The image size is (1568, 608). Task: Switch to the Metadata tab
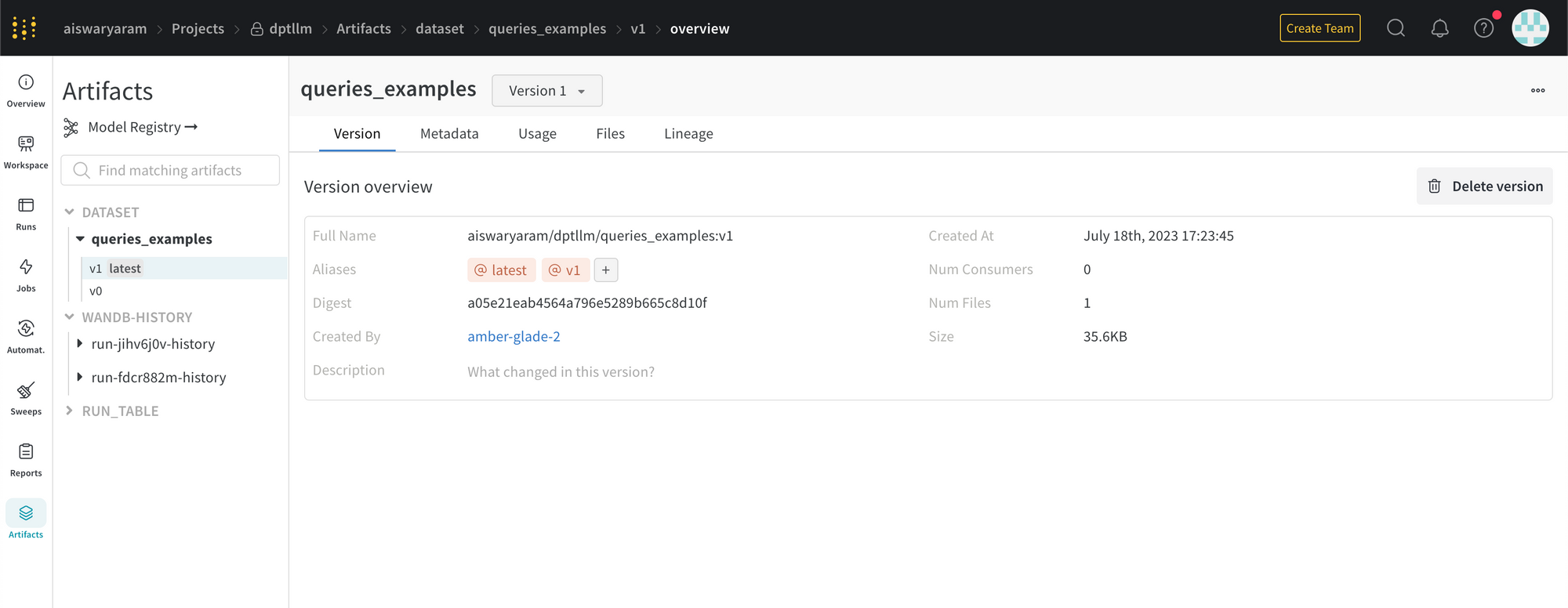click(449, 134)
